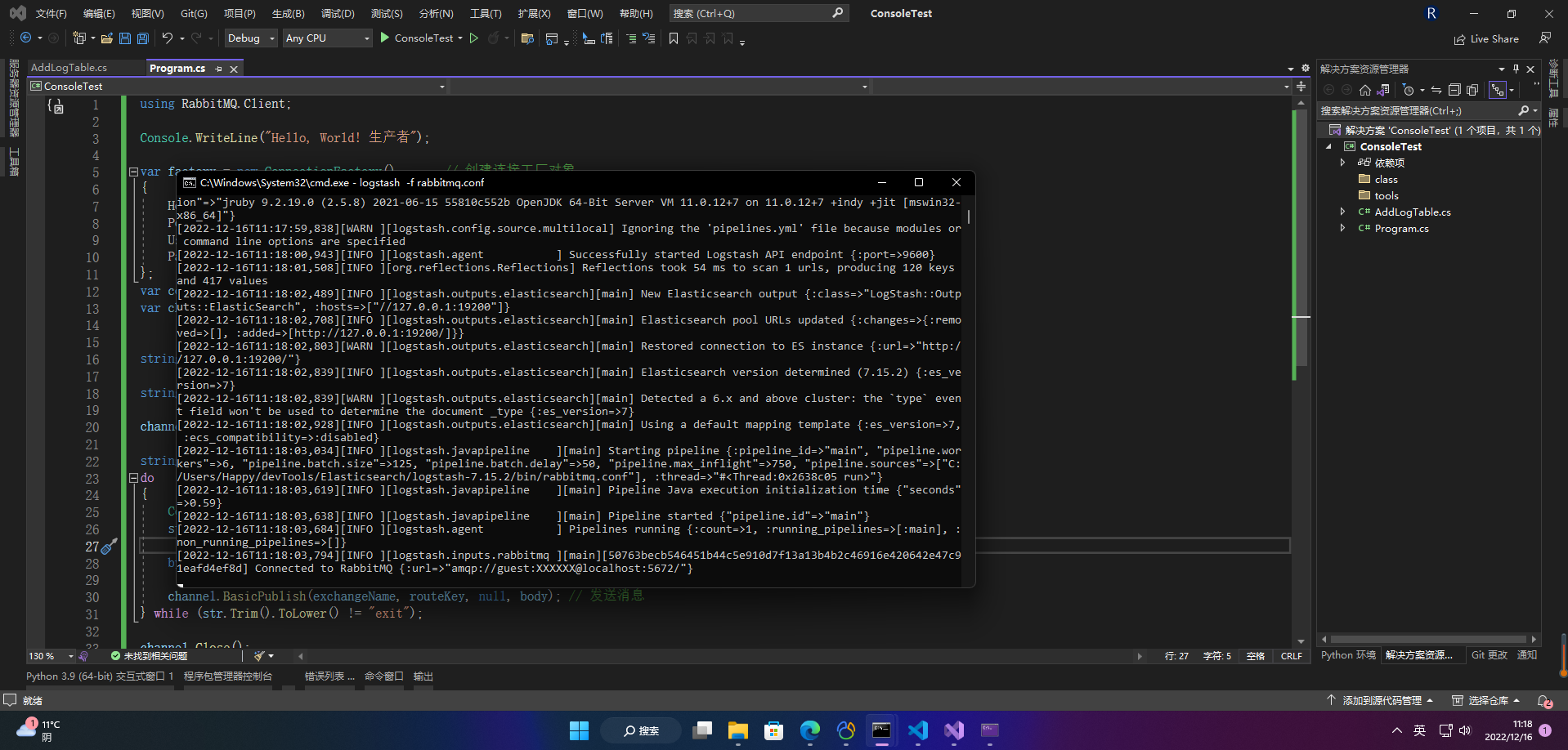Select the tools folder in Solution Explorer
The height and width of the screenshot is (750, 1568).
(x=1386, y=195)
